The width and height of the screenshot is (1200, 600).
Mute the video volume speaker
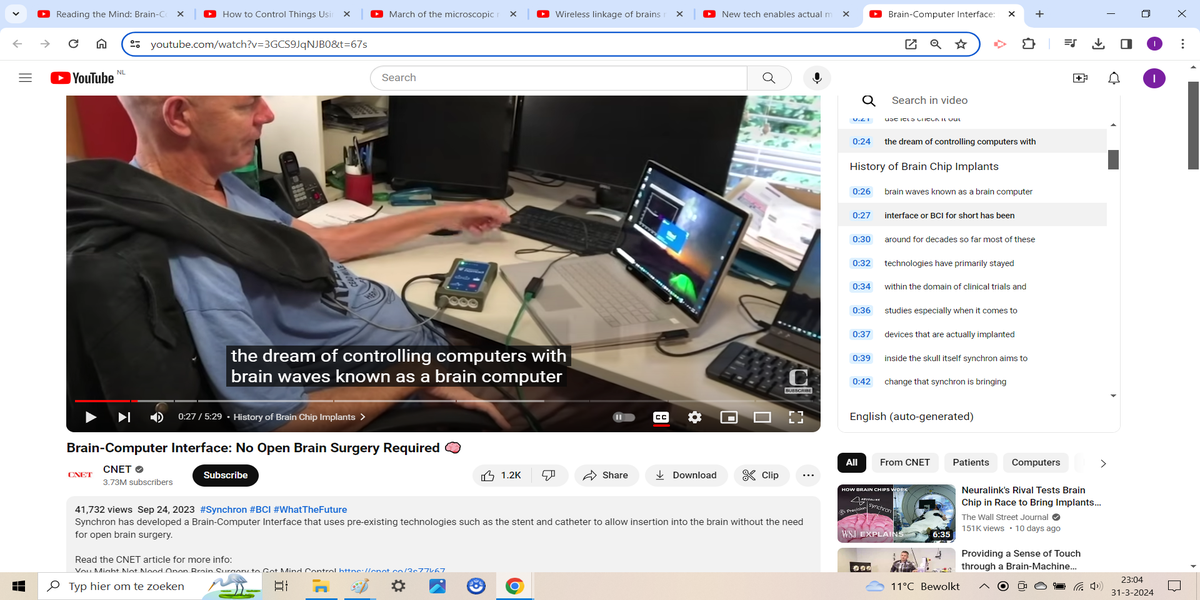click(157, 417)
